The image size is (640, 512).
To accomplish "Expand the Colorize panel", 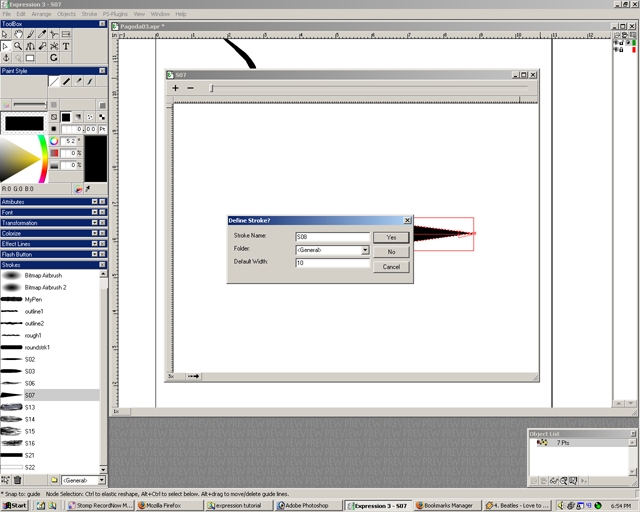I will pyautogui.click(x=95, y=234).
